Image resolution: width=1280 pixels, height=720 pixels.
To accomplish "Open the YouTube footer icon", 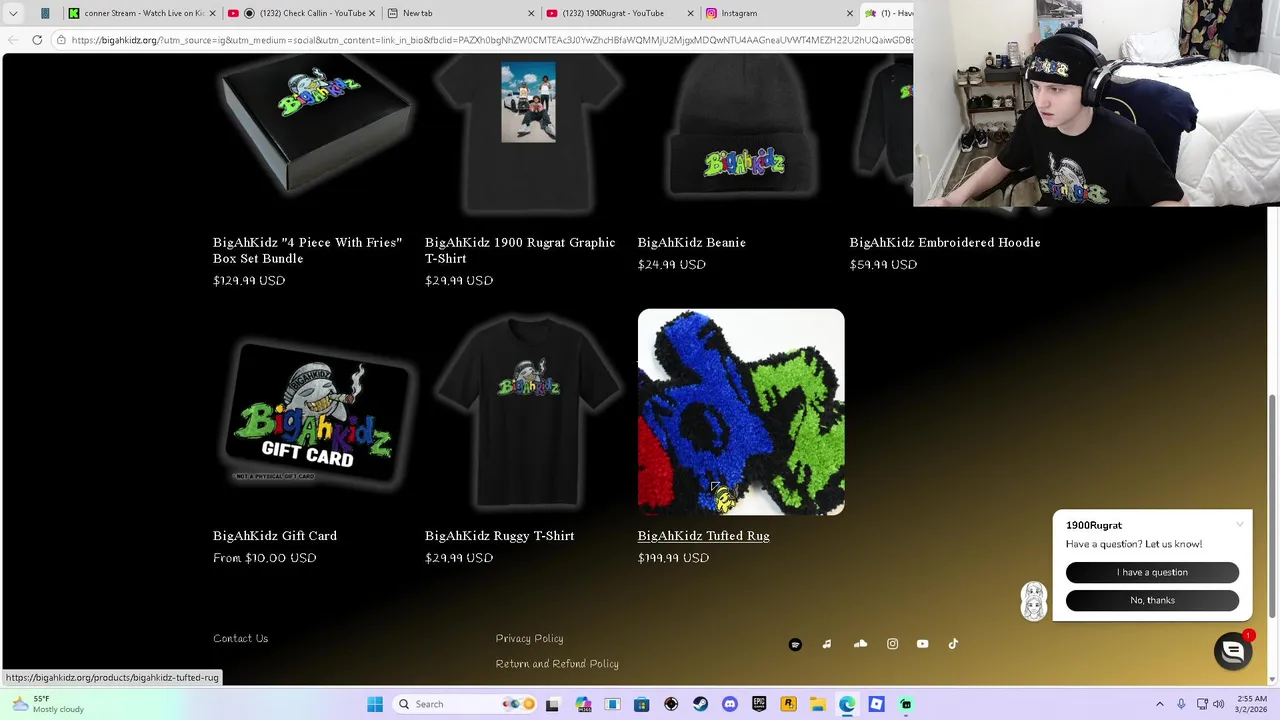I will pos(922,644).
